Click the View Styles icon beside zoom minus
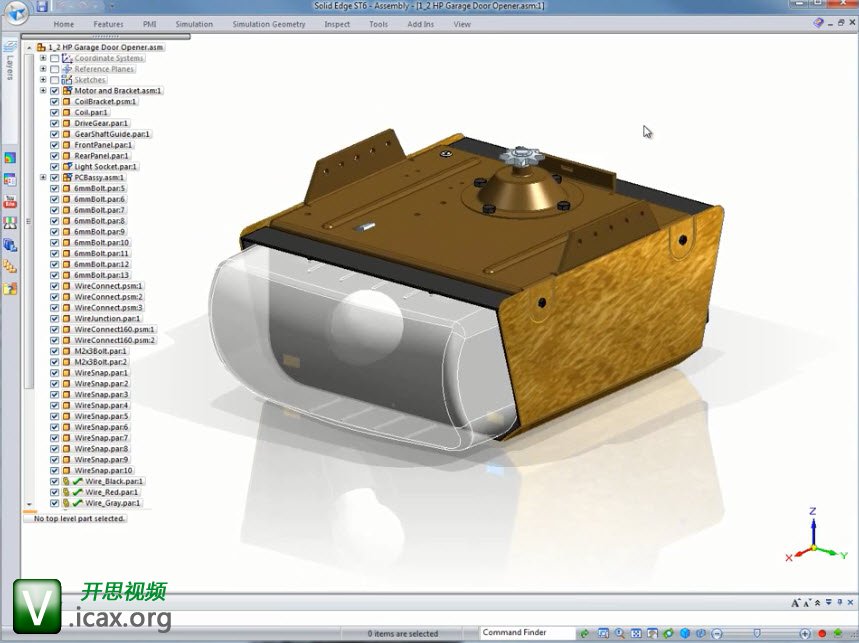Screen dimensions: 859x643 point(702,634)
